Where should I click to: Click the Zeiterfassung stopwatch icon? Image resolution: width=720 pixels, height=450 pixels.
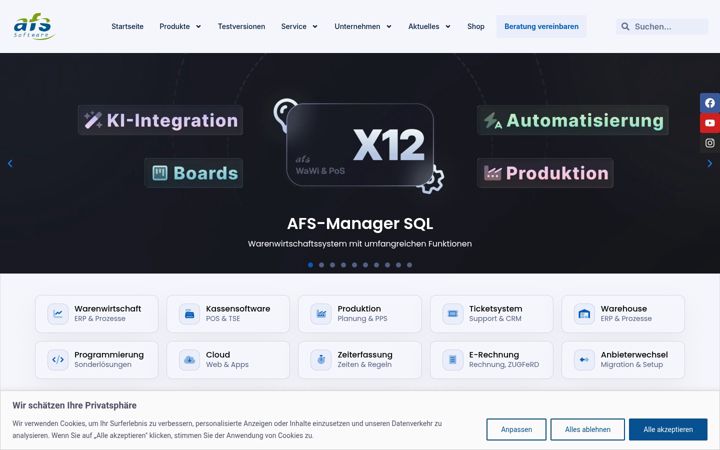[321, 360]
